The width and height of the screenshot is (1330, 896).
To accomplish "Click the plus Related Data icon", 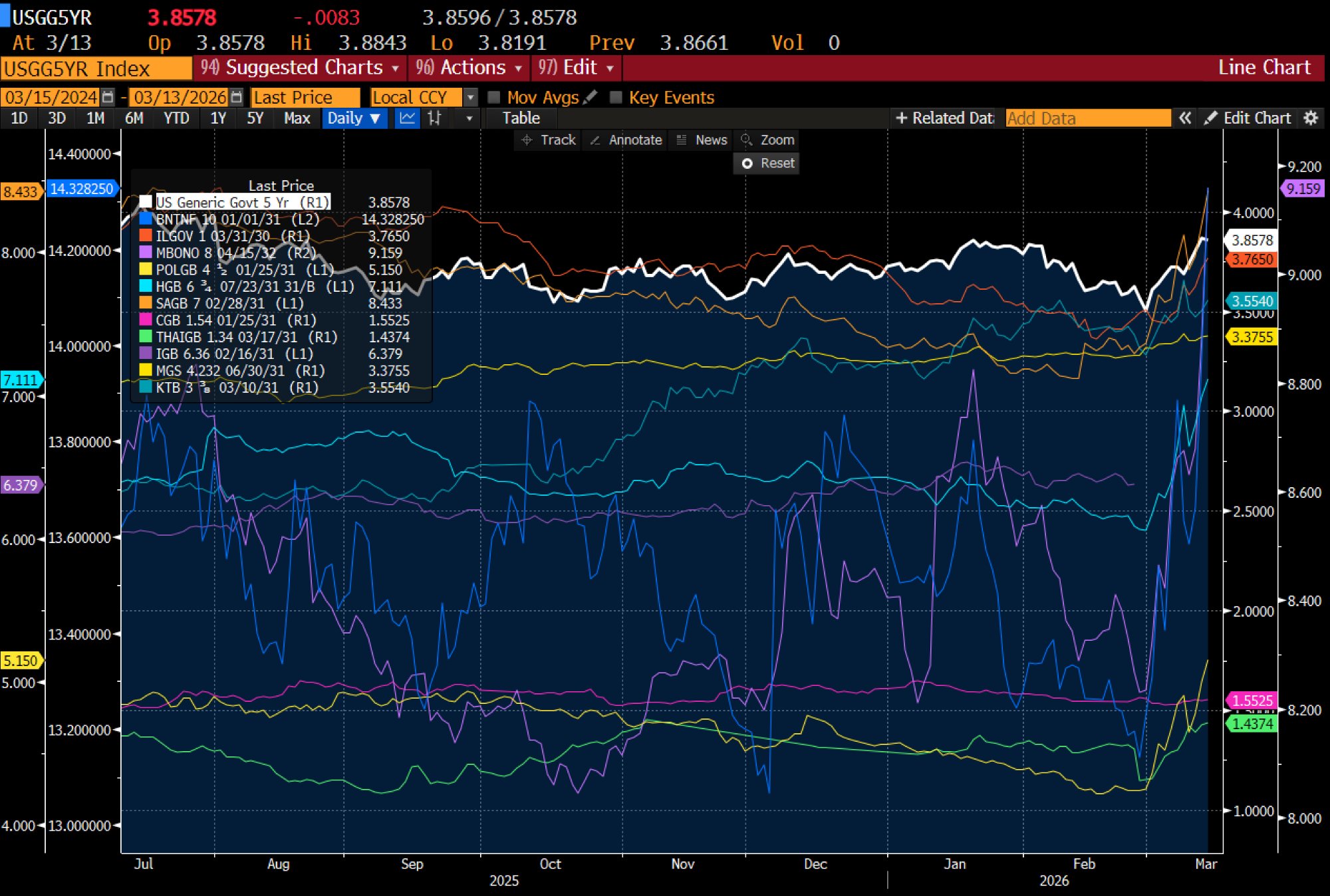I will pos(902,118).
